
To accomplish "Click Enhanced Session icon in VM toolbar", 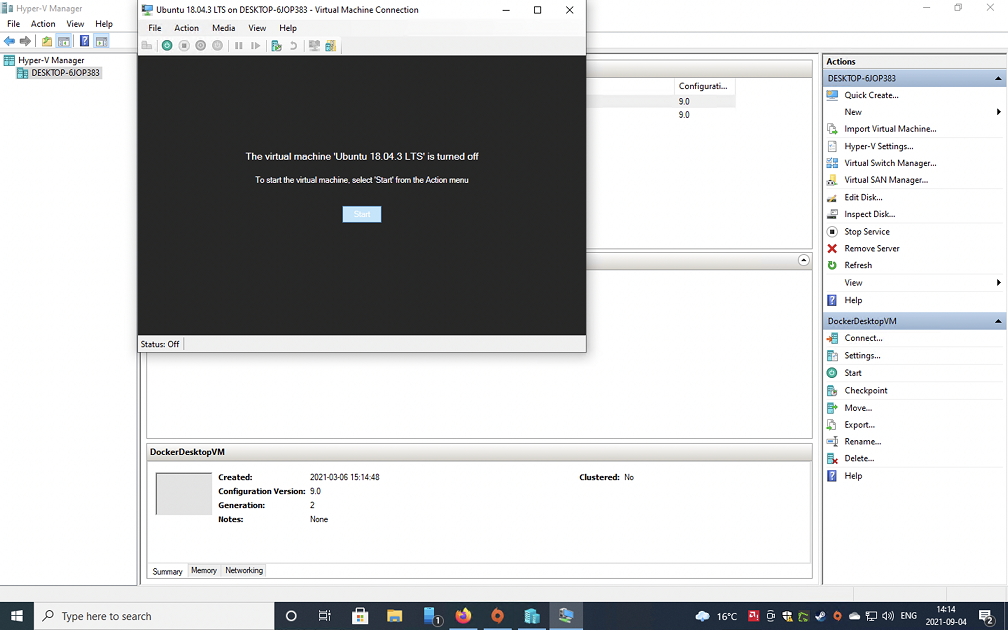I will tap(314, 46).
